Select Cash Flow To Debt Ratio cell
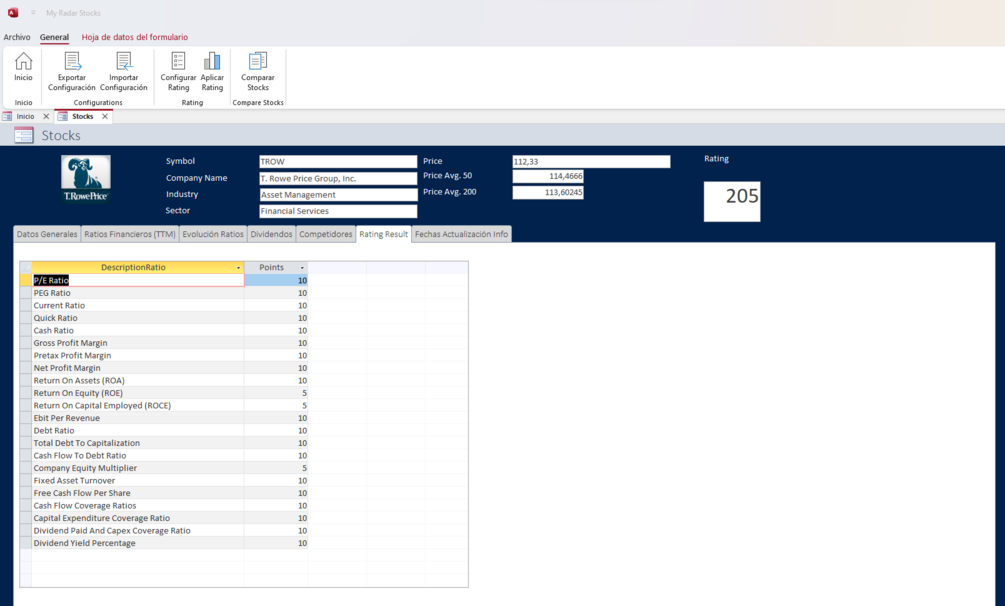 [138, 455]
